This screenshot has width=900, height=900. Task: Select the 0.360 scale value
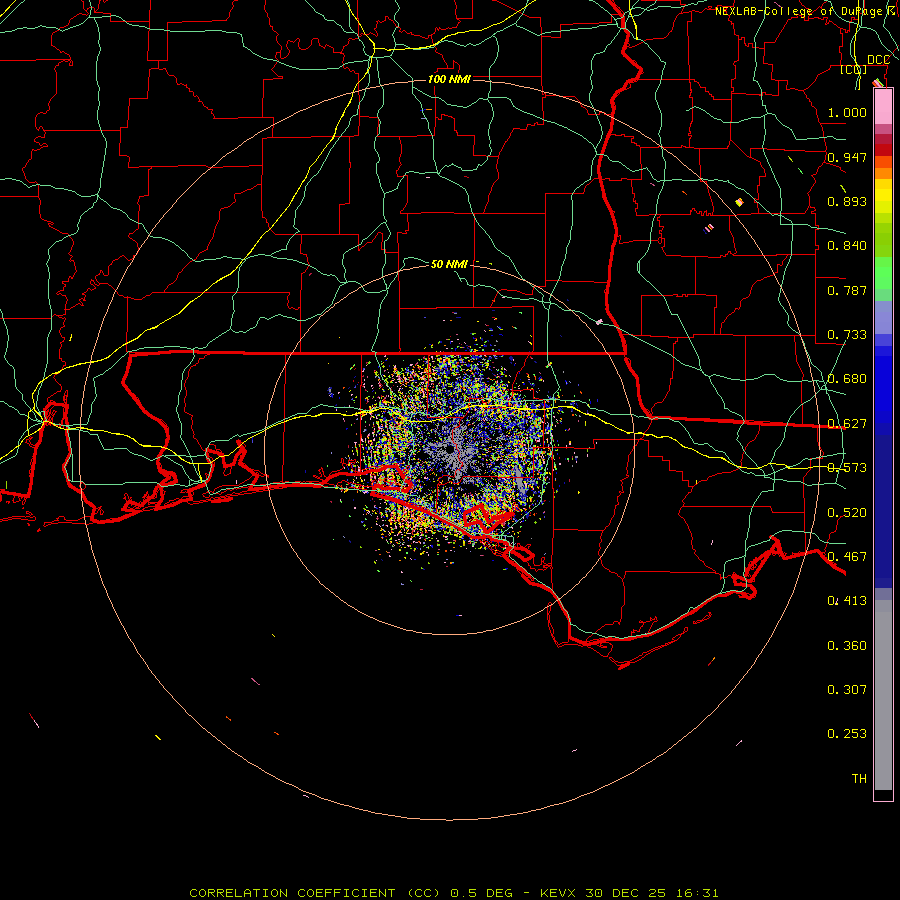tap(847, 646)
